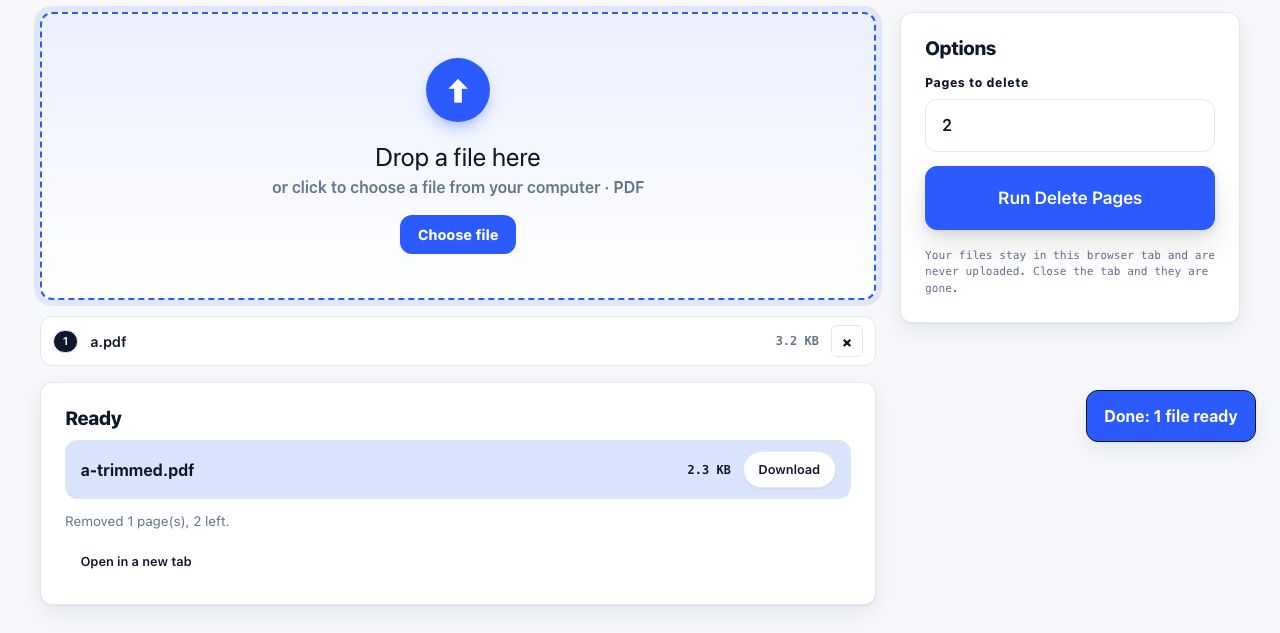Click the Removed 1 page(s), 2 left message

pos(147,521)
